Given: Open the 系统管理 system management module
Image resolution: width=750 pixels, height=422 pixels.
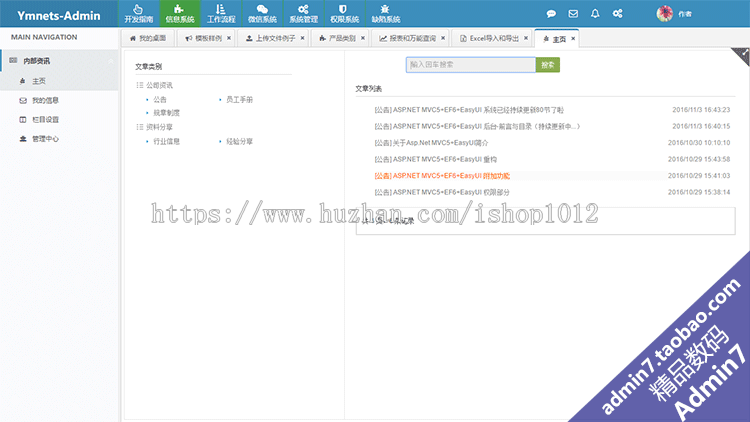Looking at the screenshot, I should [303, 13].
